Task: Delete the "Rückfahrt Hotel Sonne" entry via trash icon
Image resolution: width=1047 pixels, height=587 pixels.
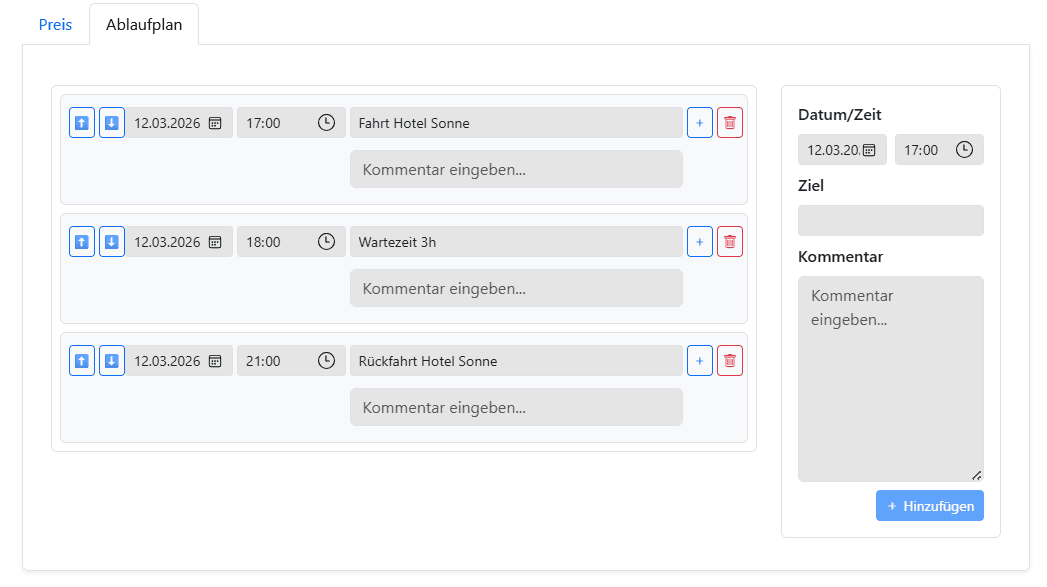Action: click(x=729, y=360)
